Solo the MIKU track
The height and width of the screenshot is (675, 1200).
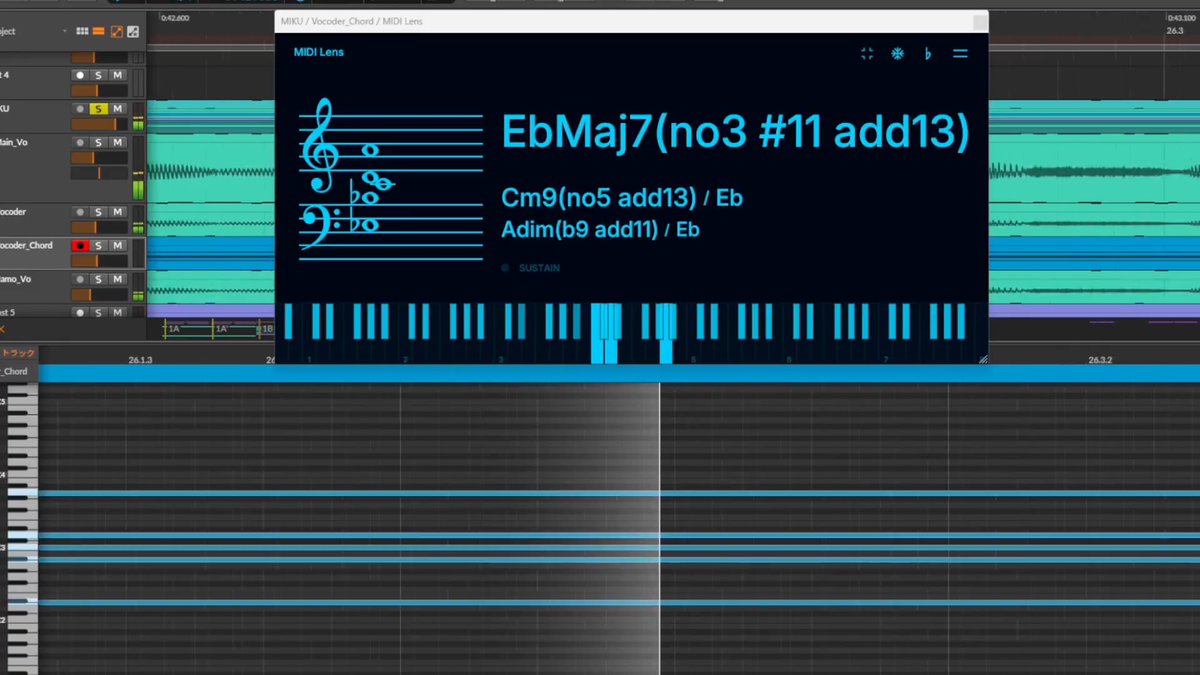pos(98,109)
